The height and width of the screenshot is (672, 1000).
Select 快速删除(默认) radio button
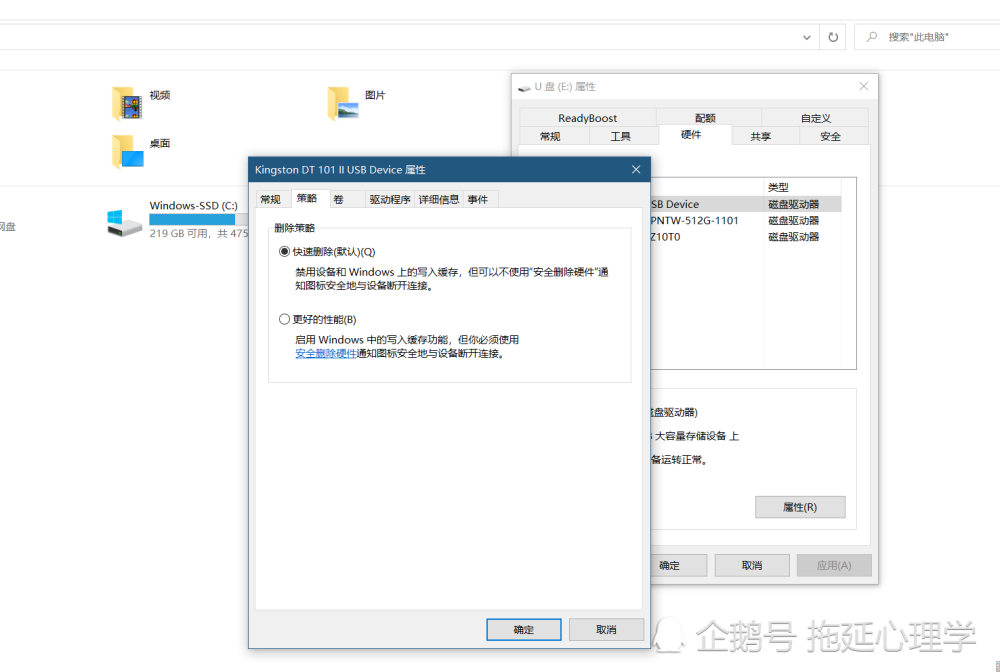(x=284, y=252)
